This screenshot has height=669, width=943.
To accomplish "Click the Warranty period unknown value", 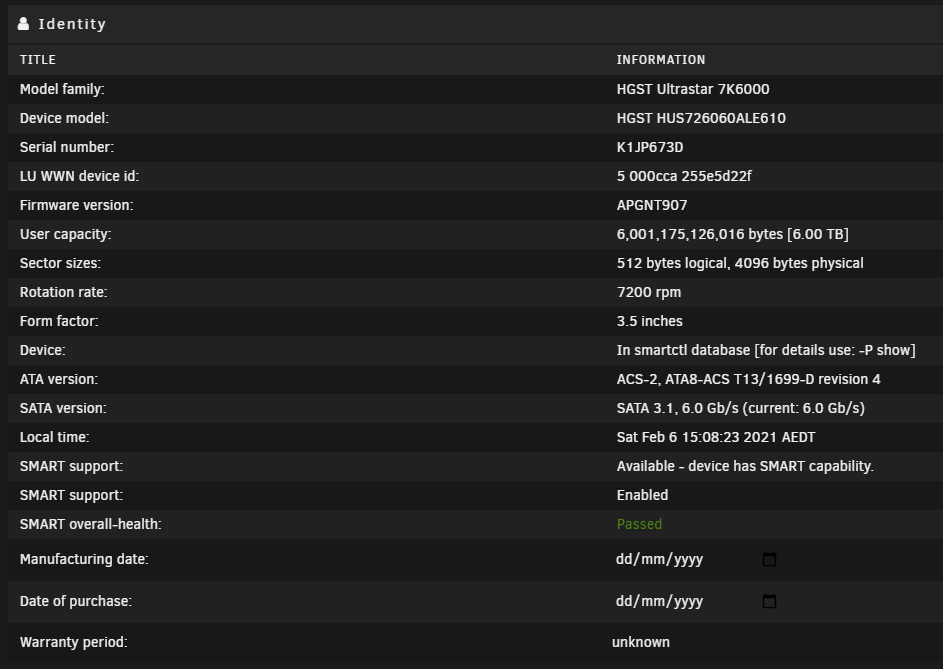I will 640,642.
